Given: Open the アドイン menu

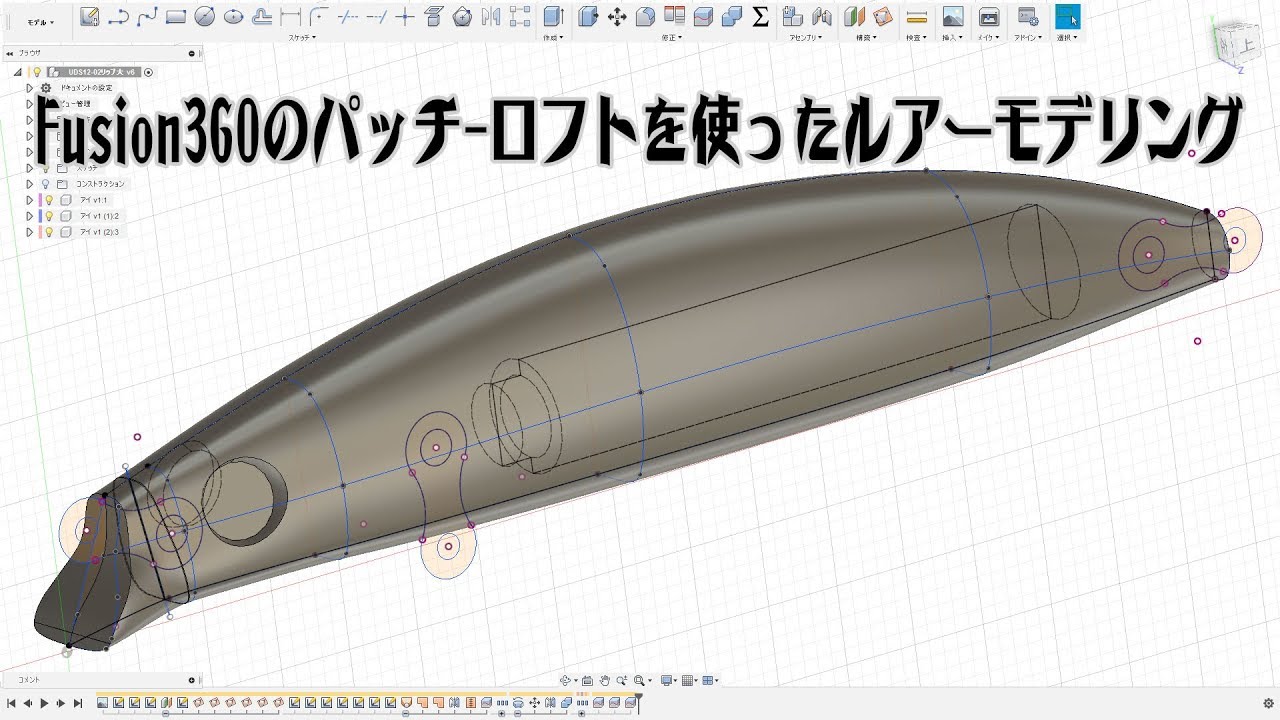Looking at the screenshot, I should click(x=1027, y=38).
